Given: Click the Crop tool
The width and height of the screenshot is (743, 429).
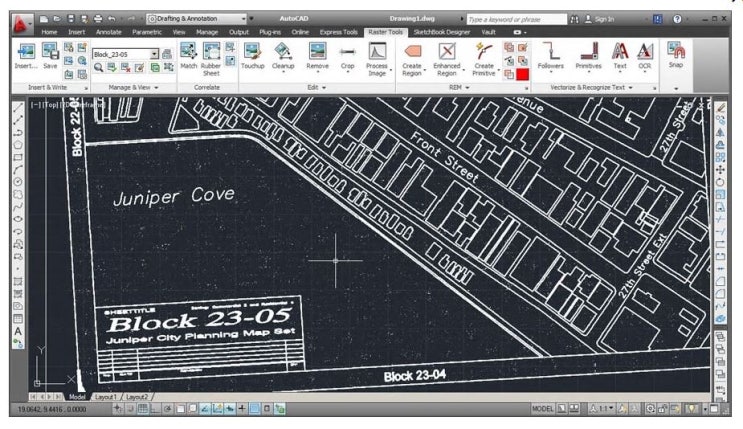Looking at the screenshot, I should tap(347, 56).
